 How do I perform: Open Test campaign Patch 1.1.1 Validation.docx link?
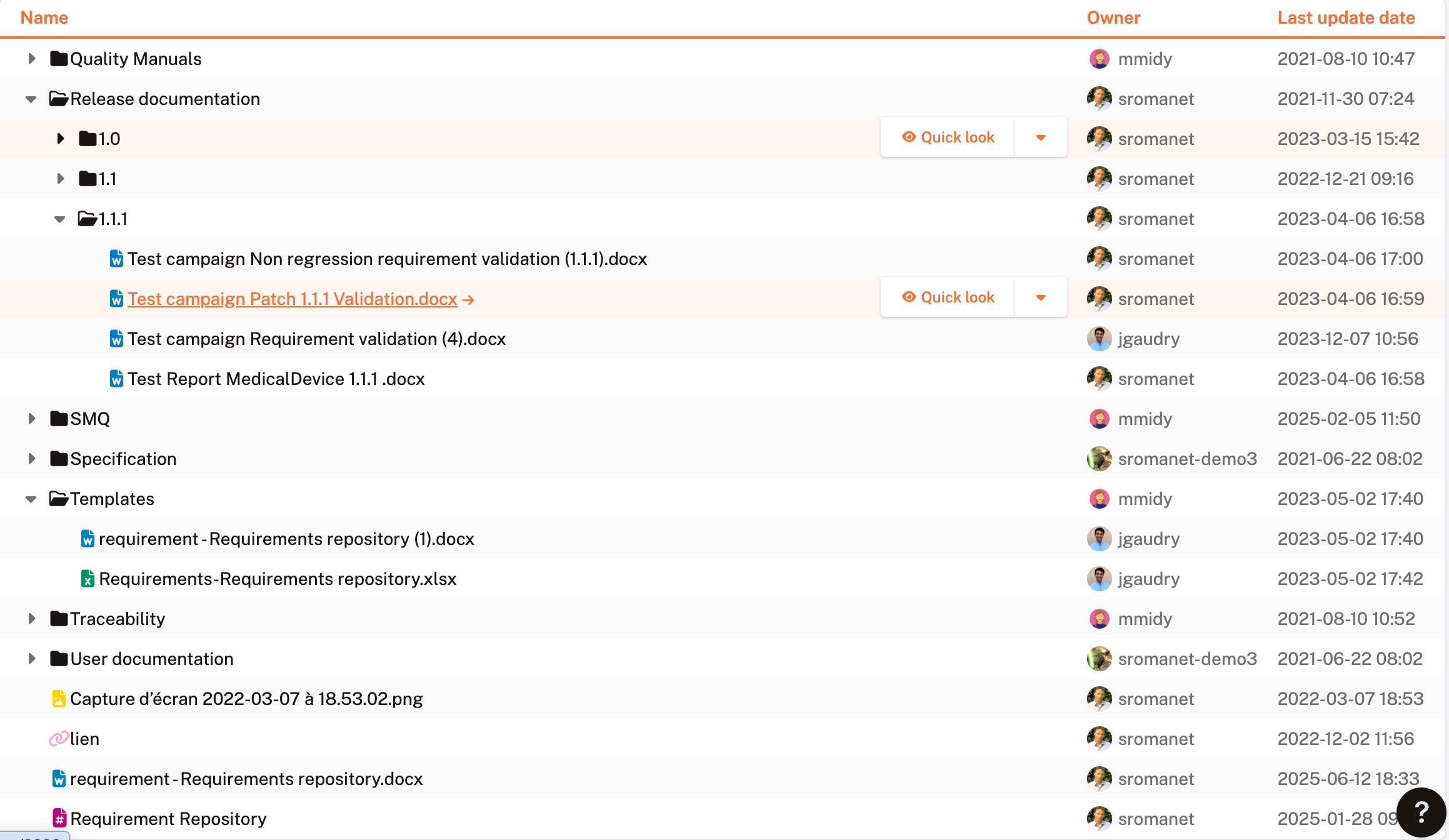(293, 299)
